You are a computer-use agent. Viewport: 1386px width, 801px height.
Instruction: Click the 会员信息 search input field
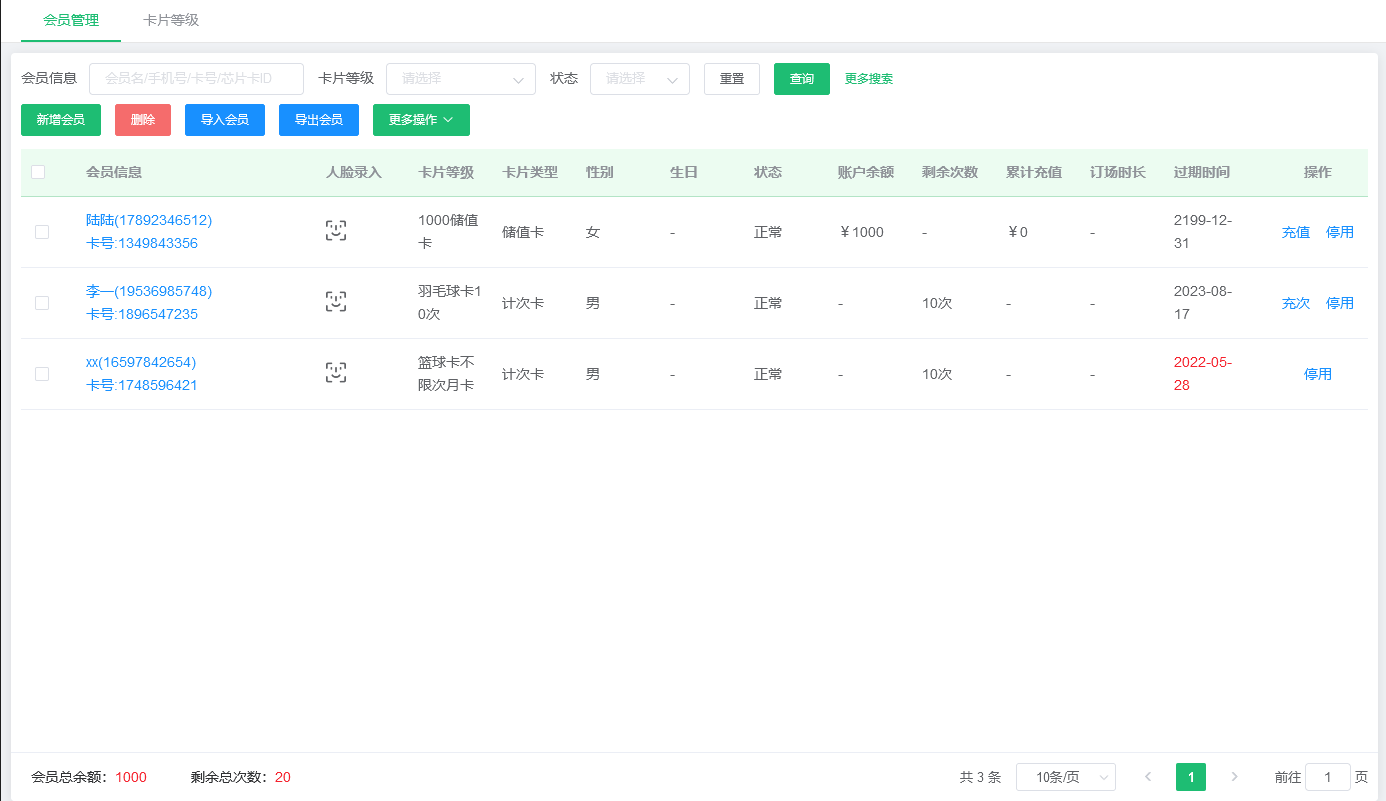point(196,78)
